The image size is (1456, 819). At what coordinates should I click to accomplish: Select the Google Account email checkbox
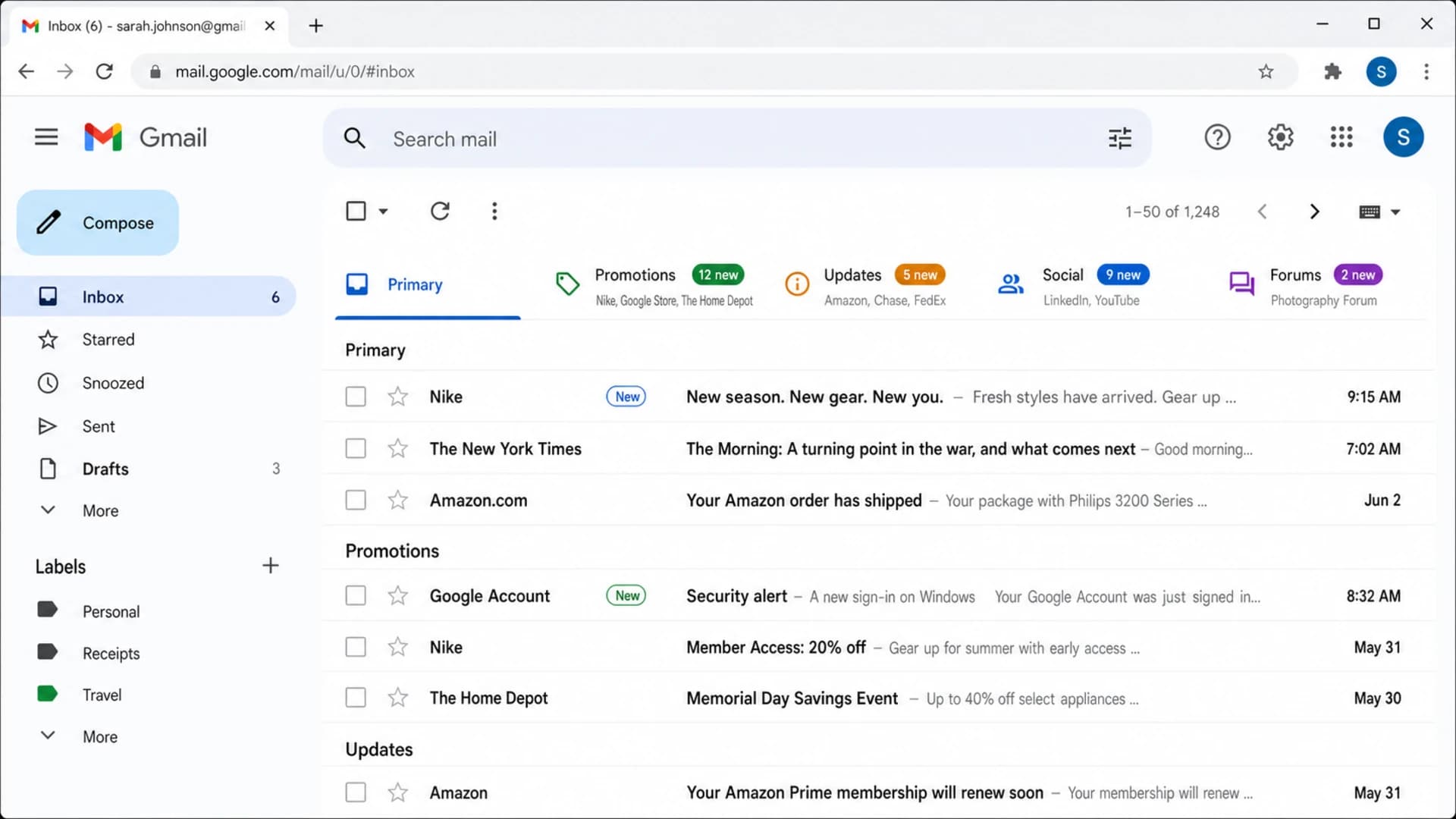click(x=356, y=595)
